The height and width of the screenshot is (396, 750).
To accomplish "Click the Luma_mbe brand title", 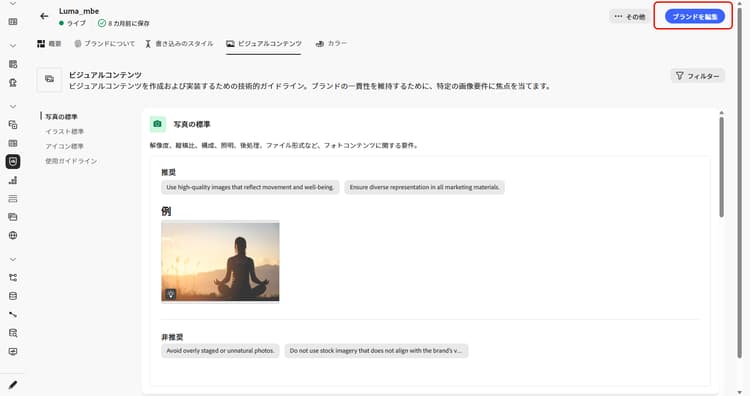I will pyautogui.click(x=79, y=11).
